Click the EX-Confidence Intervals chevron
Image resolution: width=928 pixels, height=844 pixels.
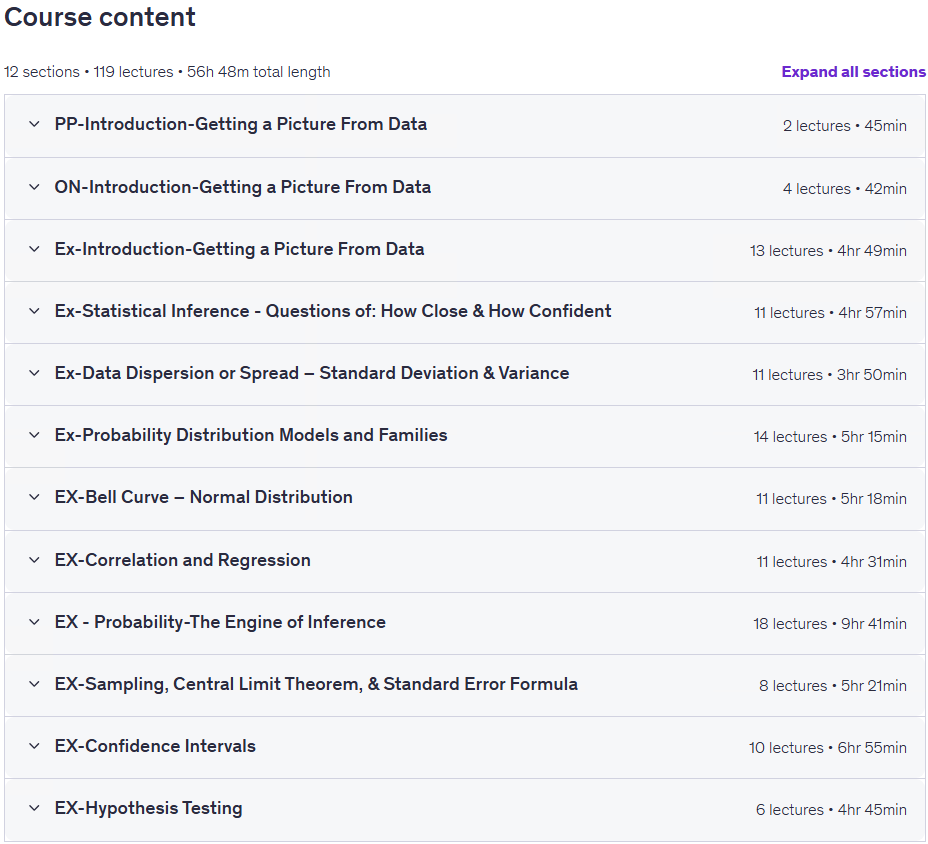click(x=34, y=746)
